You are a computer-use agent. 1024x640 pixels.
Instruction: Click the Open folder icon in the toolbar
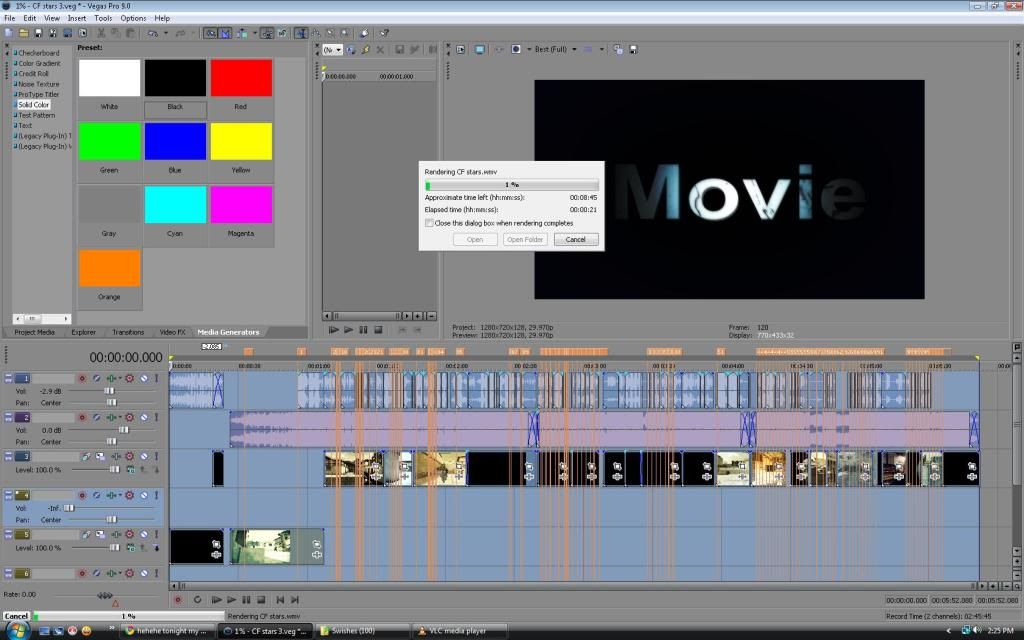[22, 33]
